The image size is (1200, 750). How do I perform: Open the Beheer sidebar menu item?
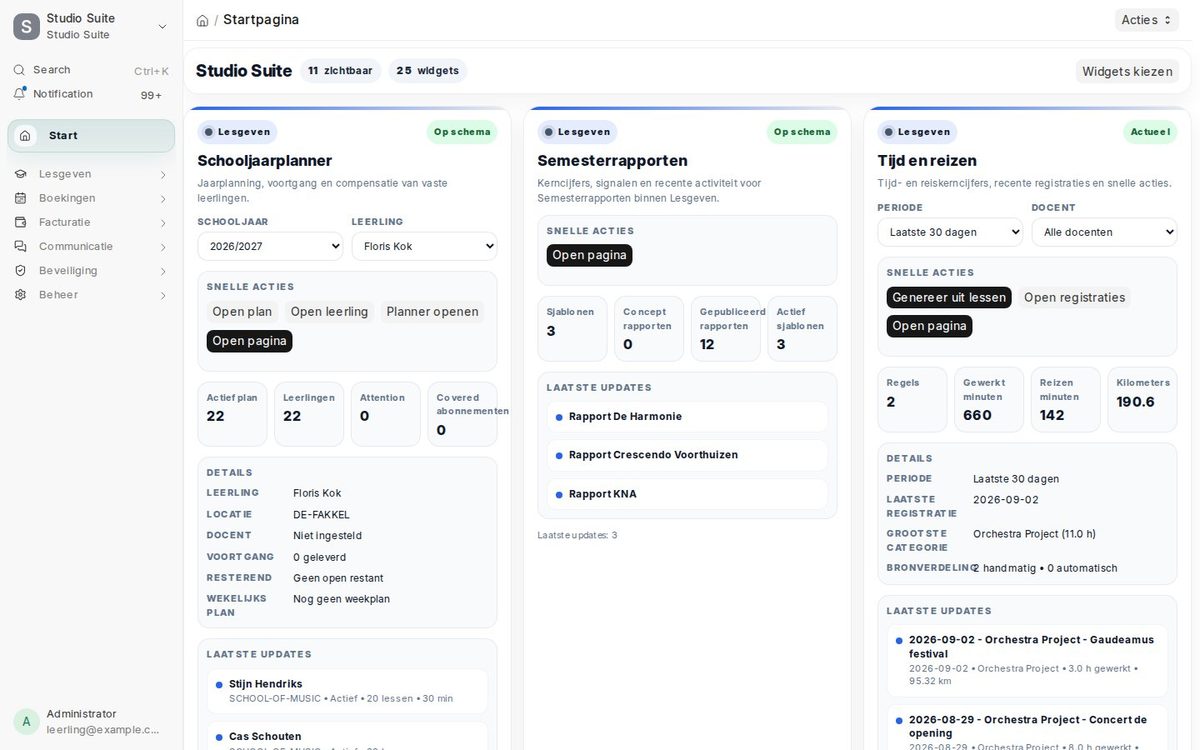(91, 294)
